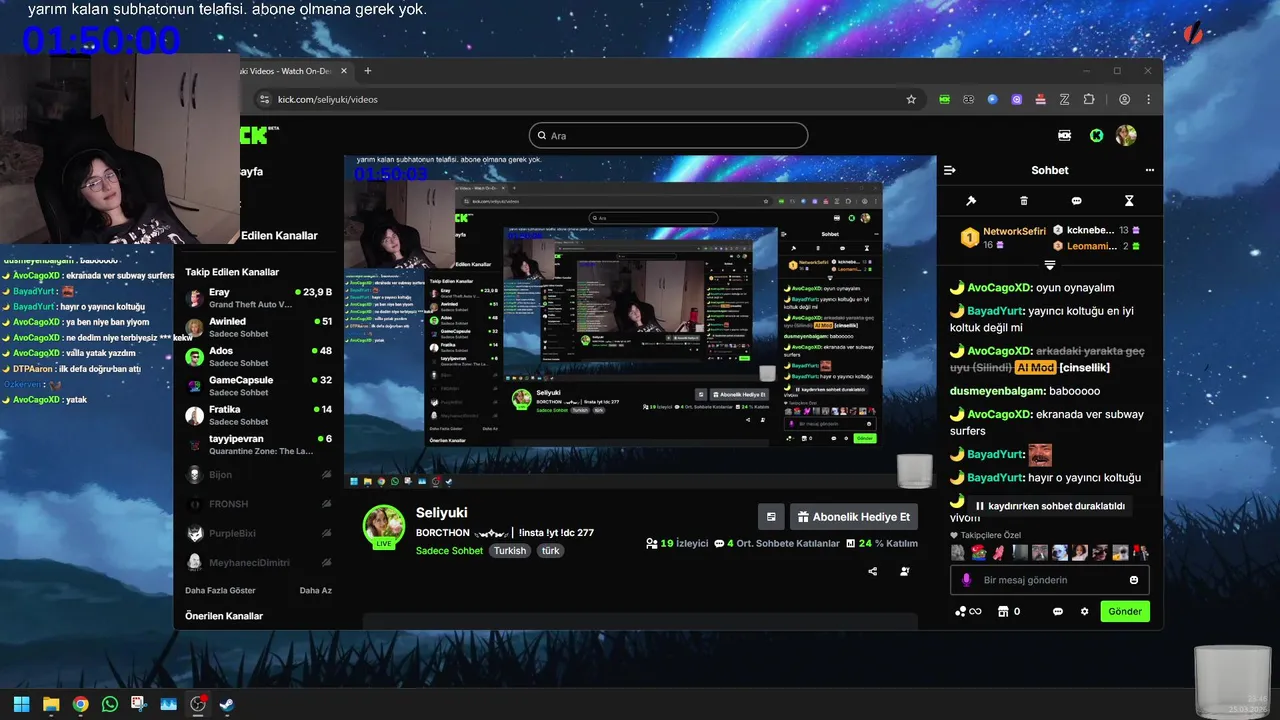
Task: Open the profile avatar menu in Kick header
Action: [1126, 135]
